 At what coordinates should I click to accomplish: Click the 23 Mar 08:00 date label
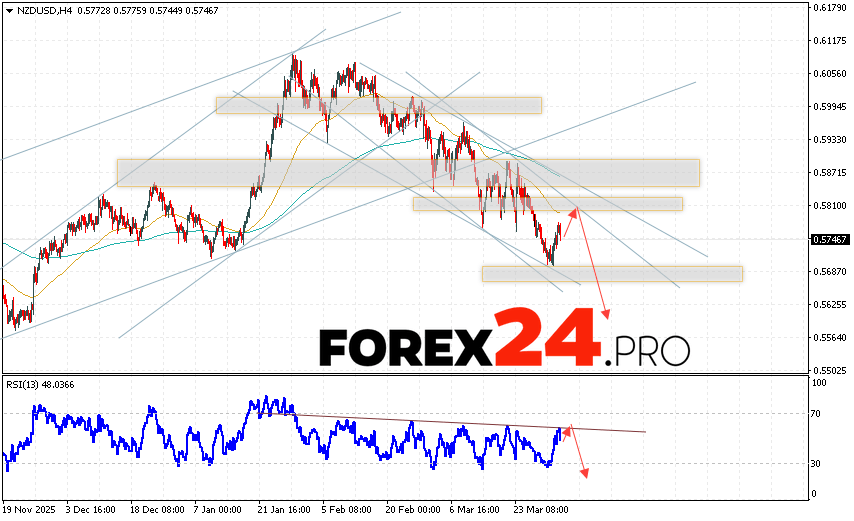click(x=543, y=508)
